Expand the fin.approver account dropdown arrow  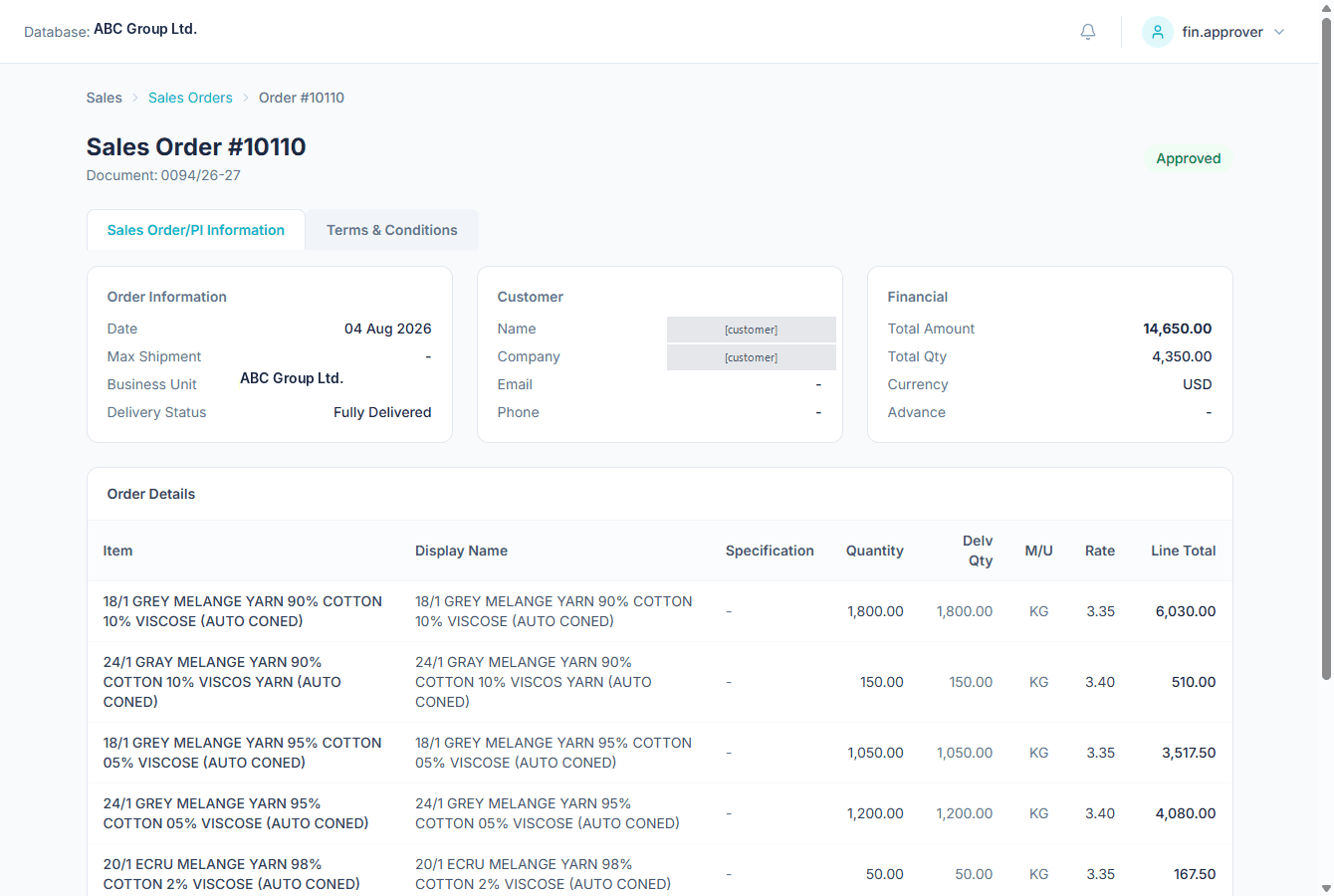point(1279,32)
